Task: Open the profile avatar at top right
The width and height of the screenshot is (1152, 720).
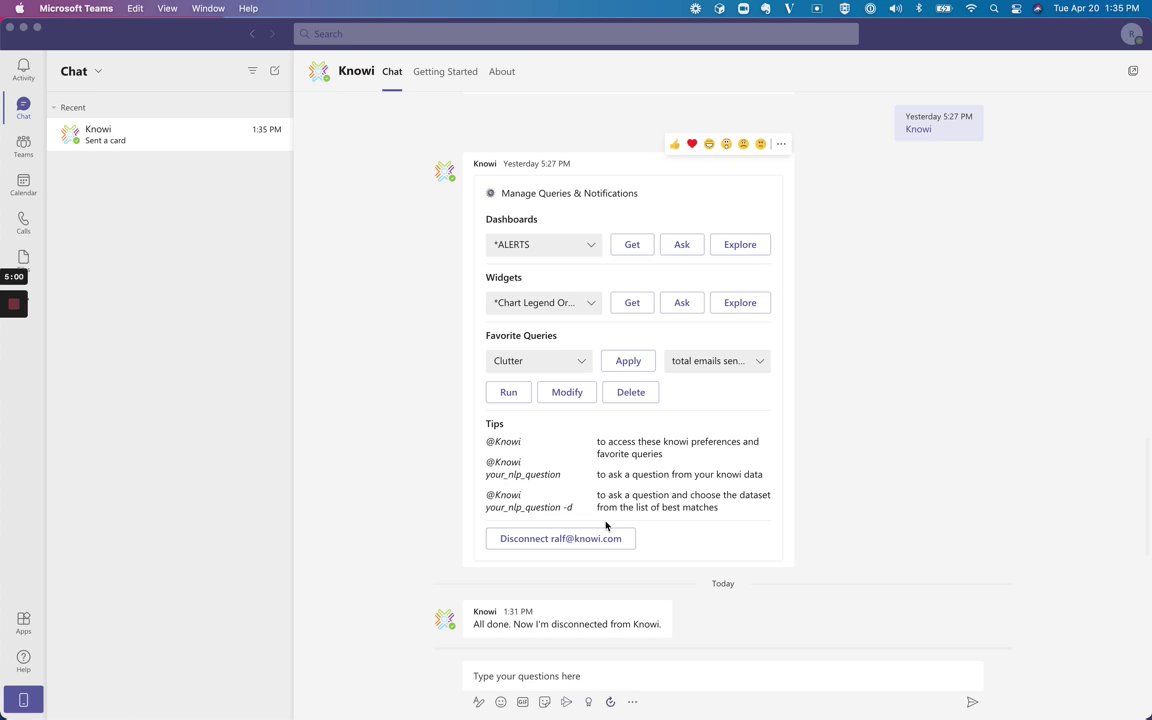Action: coord(1131,34)
